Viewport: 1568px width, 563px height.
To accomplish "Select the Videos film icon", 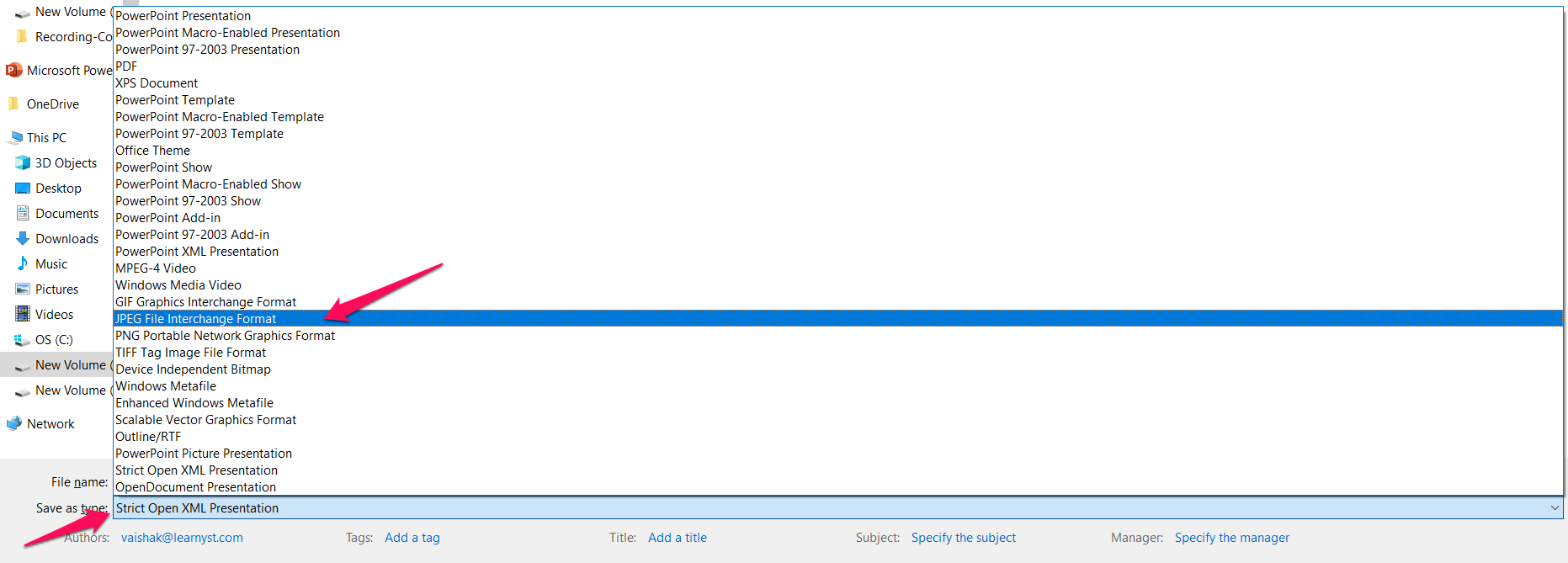I will tap(23, 314).
